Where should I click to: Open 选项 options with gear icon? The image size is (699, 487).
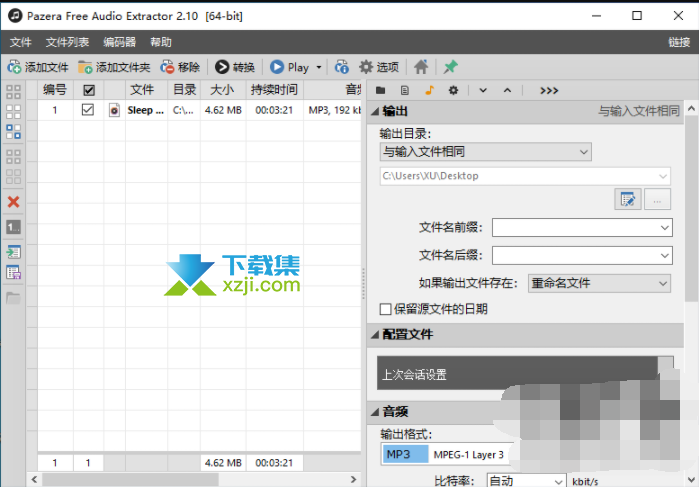click(x=379, y=67)
